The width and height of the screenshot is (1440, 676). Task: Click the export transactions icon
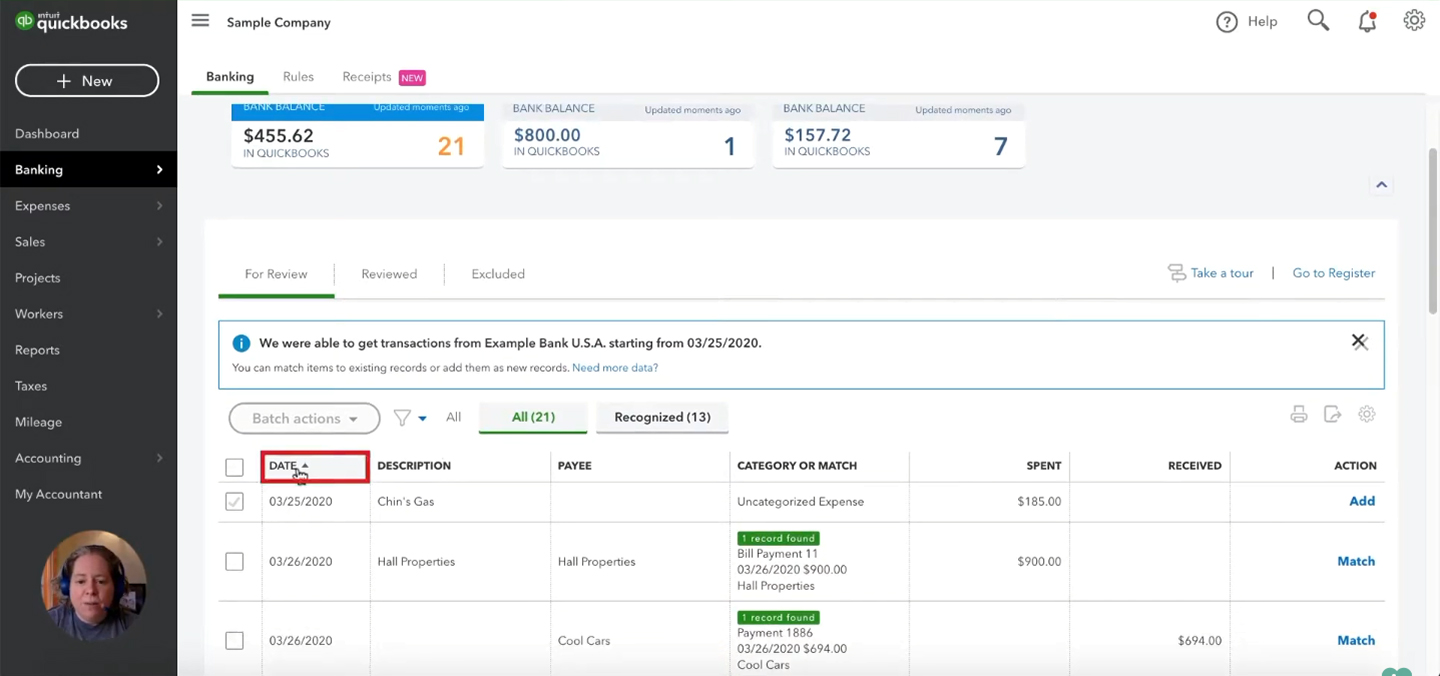[1332, 414]
